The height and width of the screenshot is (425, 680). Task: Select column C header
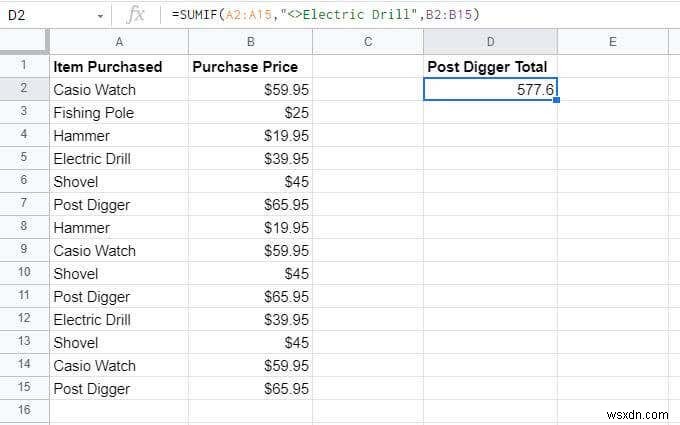tap(368, 42)
